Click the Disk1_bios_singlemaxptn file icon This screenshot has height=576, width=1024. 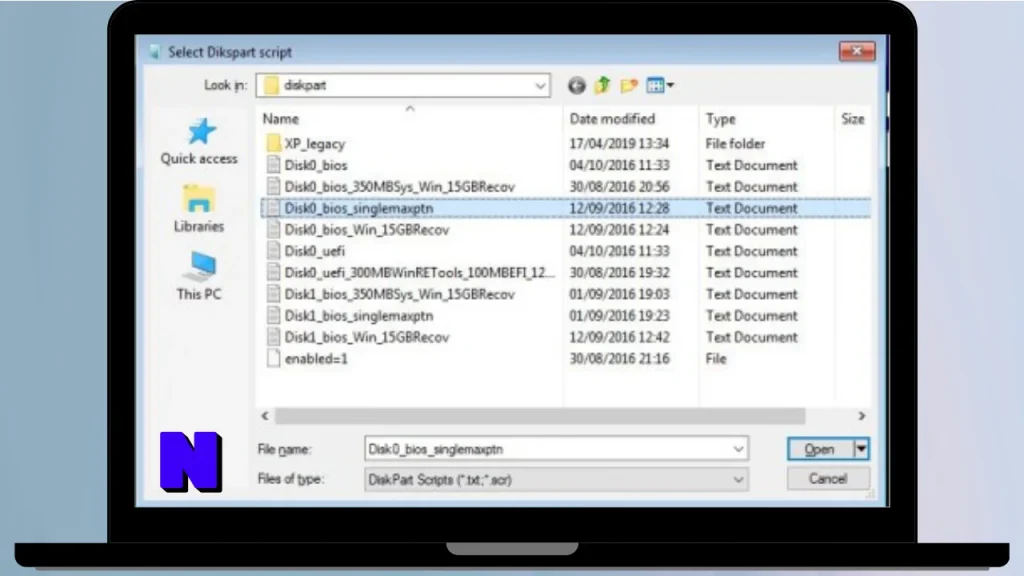click(273, 315)
